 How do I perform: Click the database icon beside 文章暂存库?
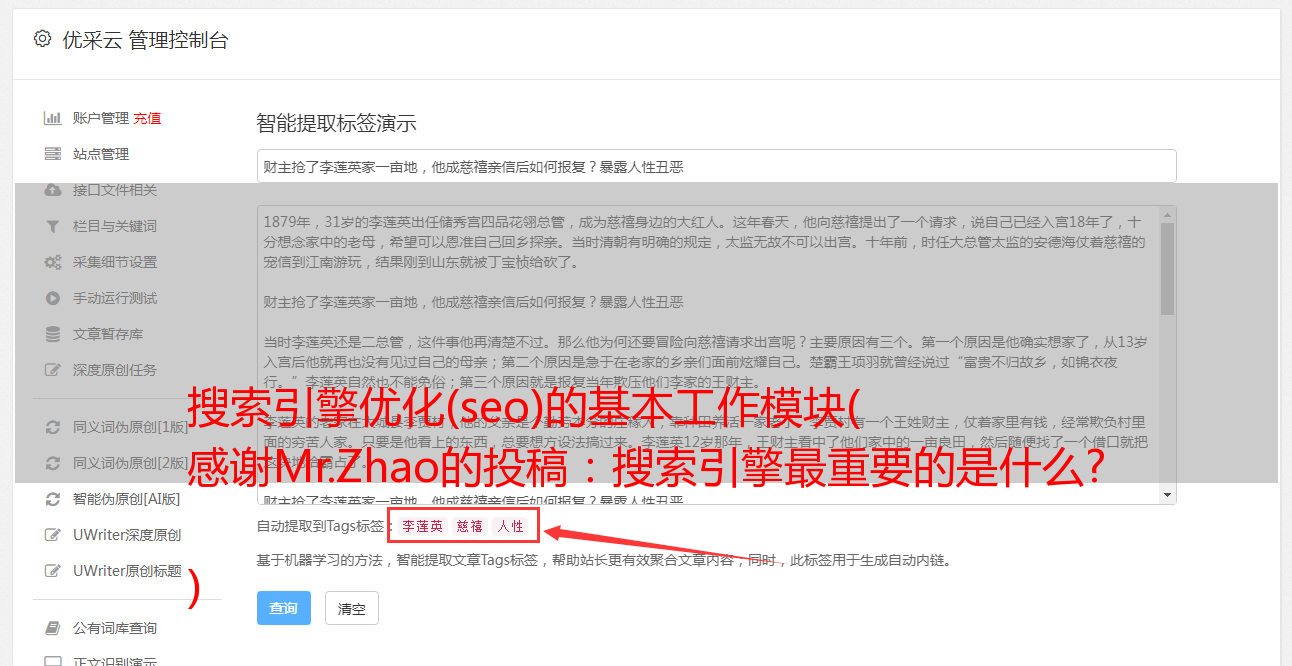[x=52, y=334]
